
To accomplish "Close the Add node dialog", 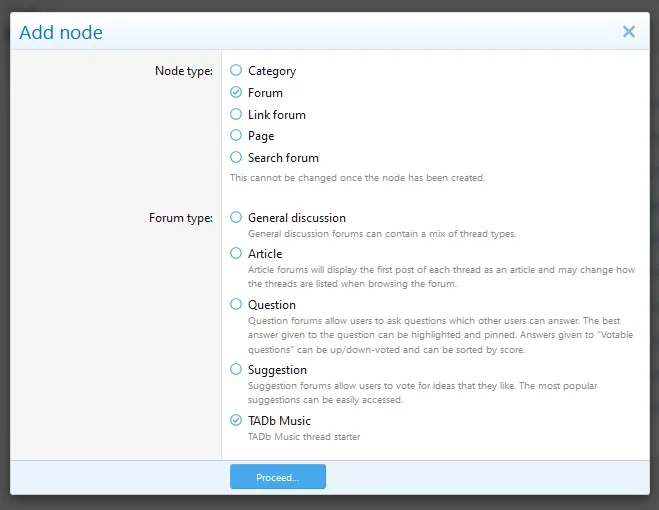I will tap(629, 32).
